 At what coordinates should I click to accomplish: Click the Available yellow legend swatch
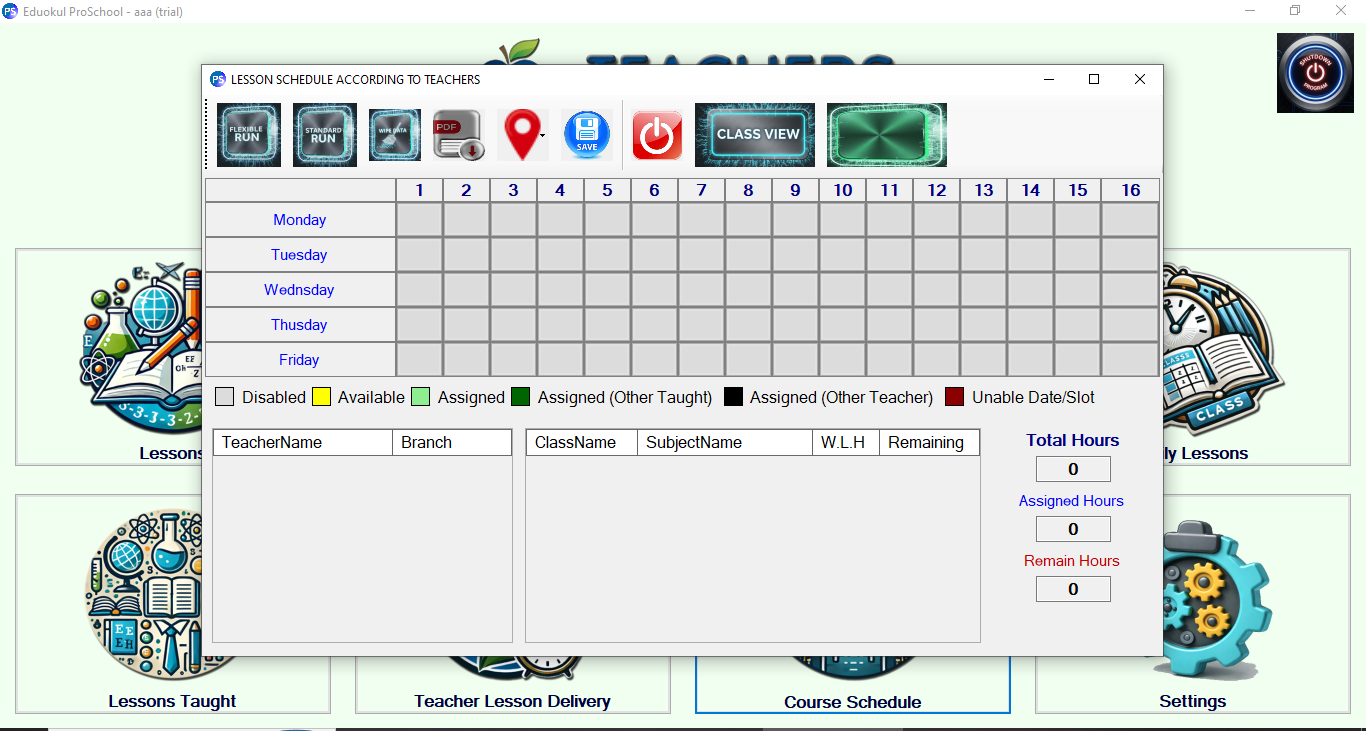pos(321,397)
